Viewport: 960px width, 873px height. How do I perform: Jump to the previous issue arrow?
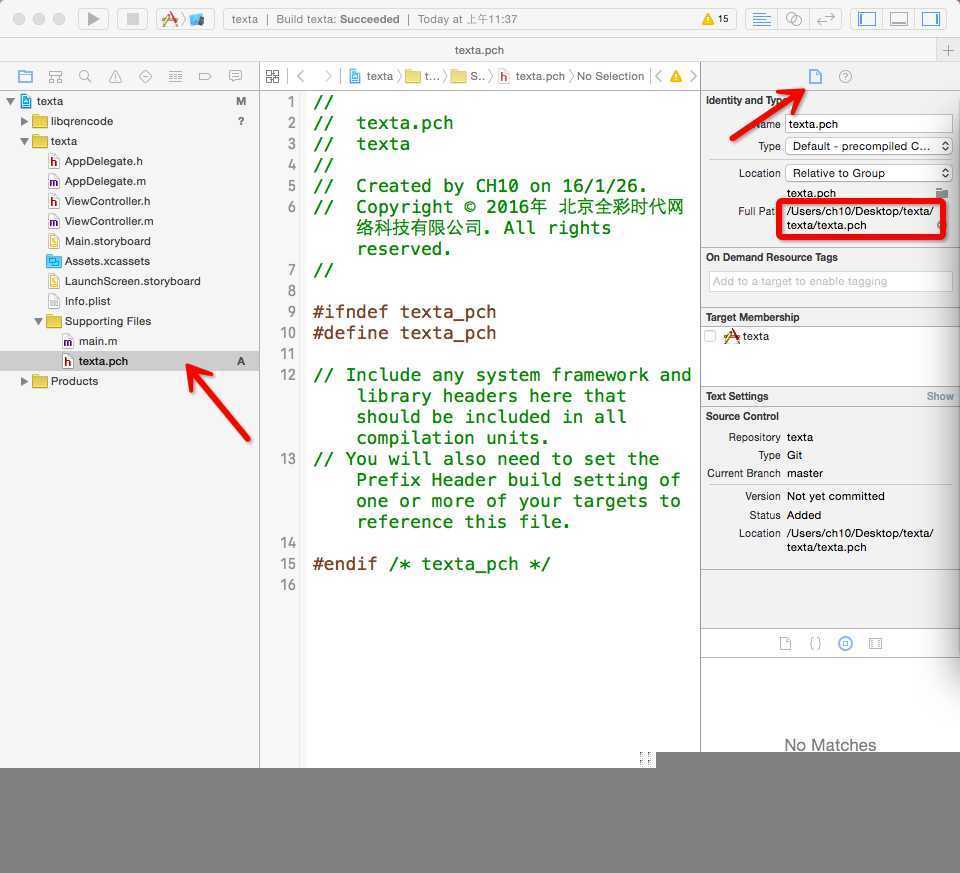659,77
